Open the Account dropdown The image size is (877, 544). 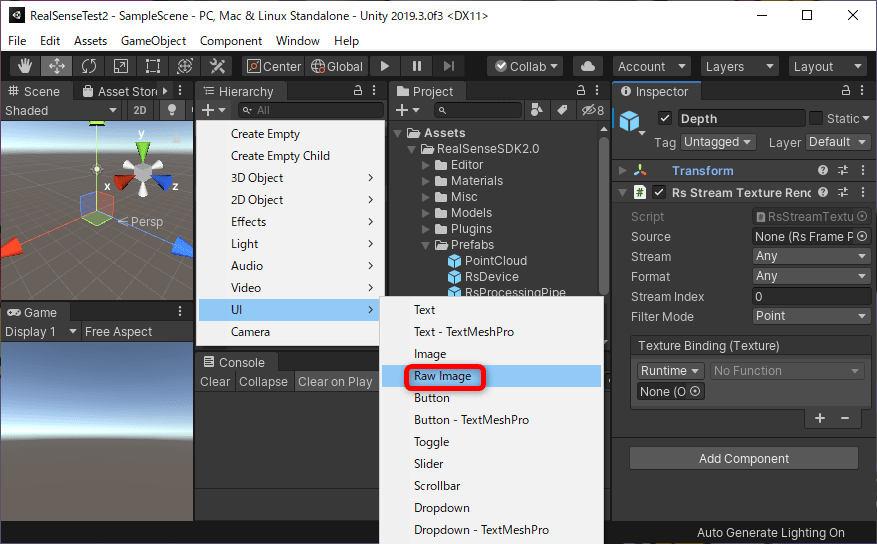pyautogui.click(x=652, y=67)
